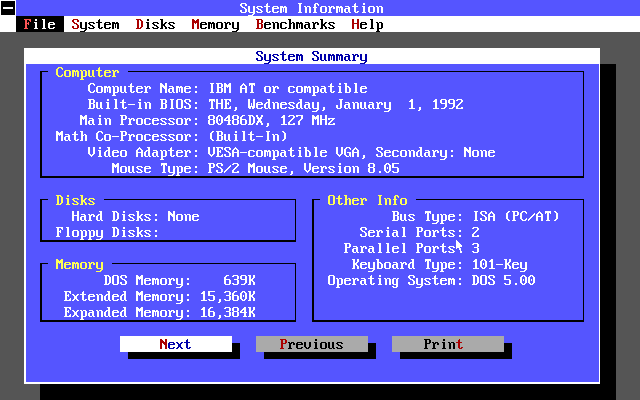Open the File menu
Screen dimensions: 640x400
(x=40, y=24)
